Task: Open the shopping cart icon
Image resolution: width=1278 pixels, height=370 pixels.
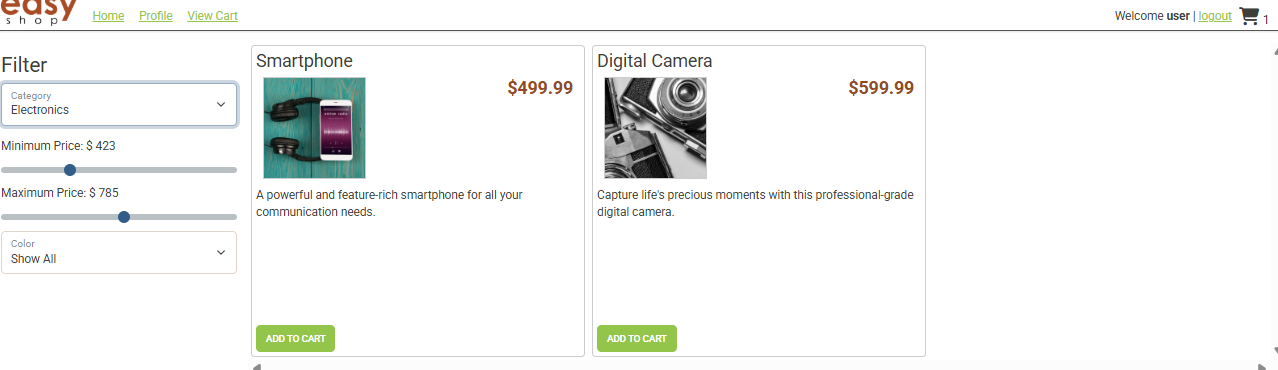Action: pyautogui.click(x=1248, y=16)
